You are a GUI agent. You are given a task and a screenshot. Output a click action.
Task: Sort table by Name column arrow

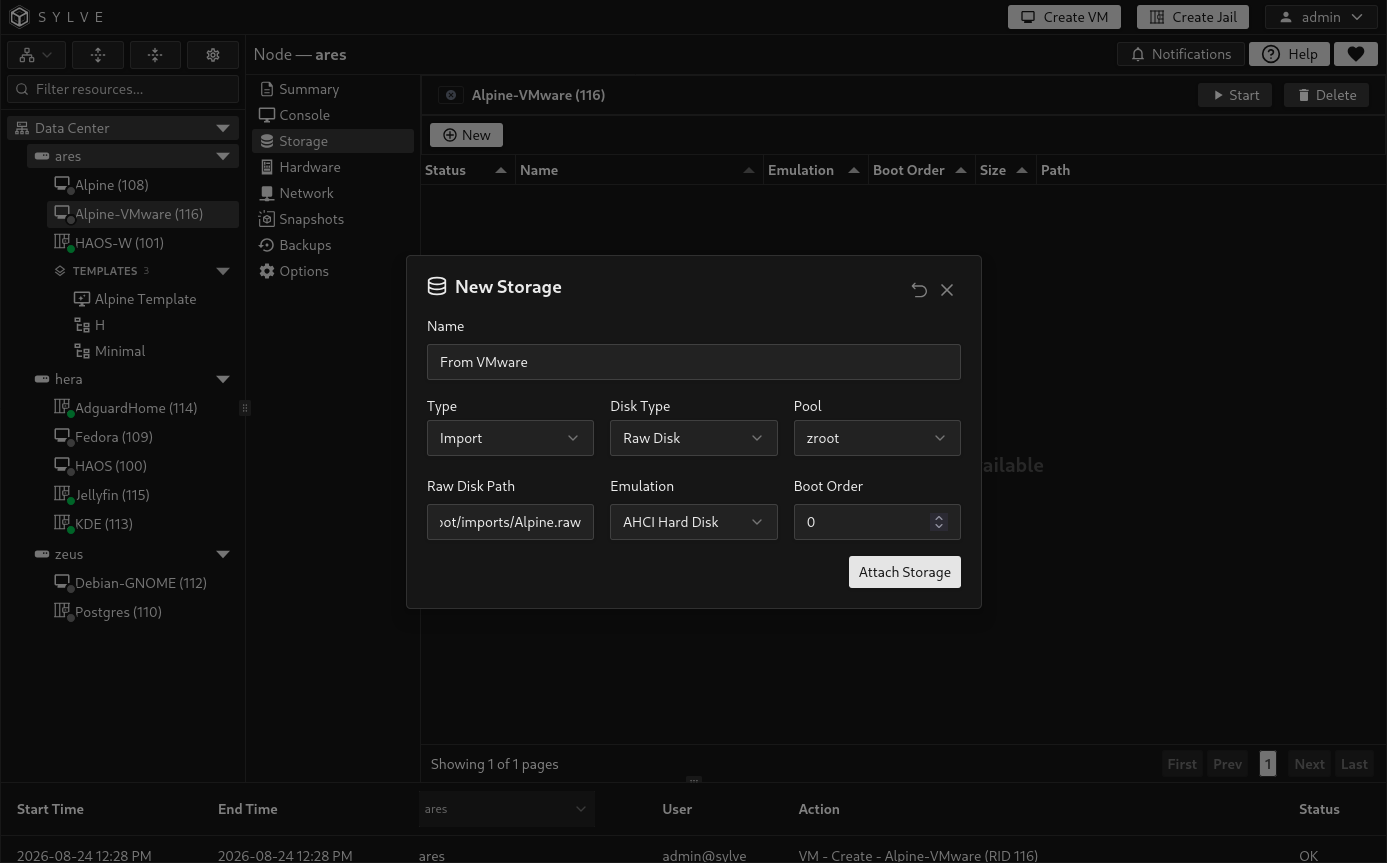pos(749,170)
